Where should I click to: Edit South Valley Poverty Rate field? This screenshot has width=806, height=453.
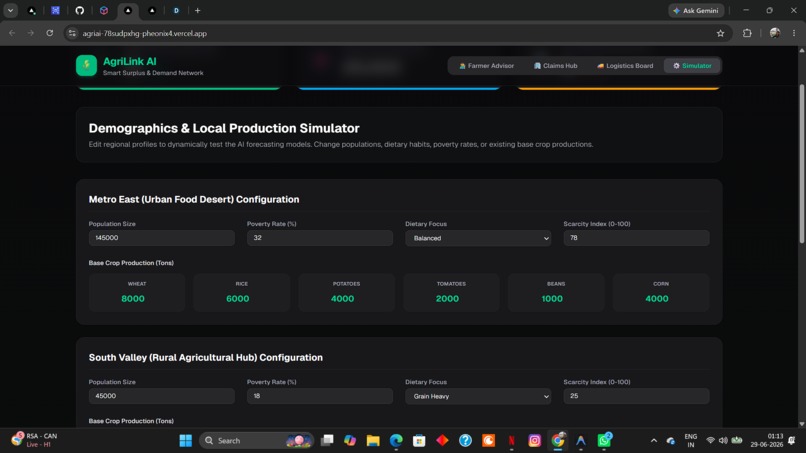[x=320, y=396]
